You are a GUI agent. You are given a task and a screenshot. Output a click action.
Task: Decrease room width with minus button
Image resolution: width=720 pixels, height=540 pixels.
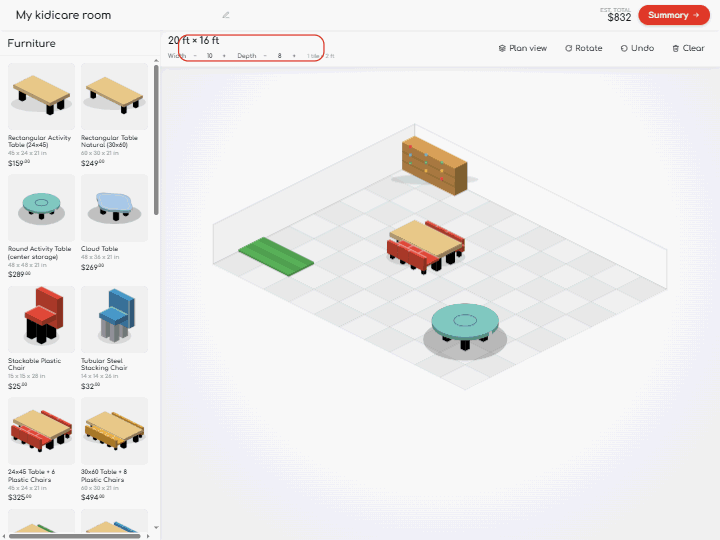tap(195, 56)
